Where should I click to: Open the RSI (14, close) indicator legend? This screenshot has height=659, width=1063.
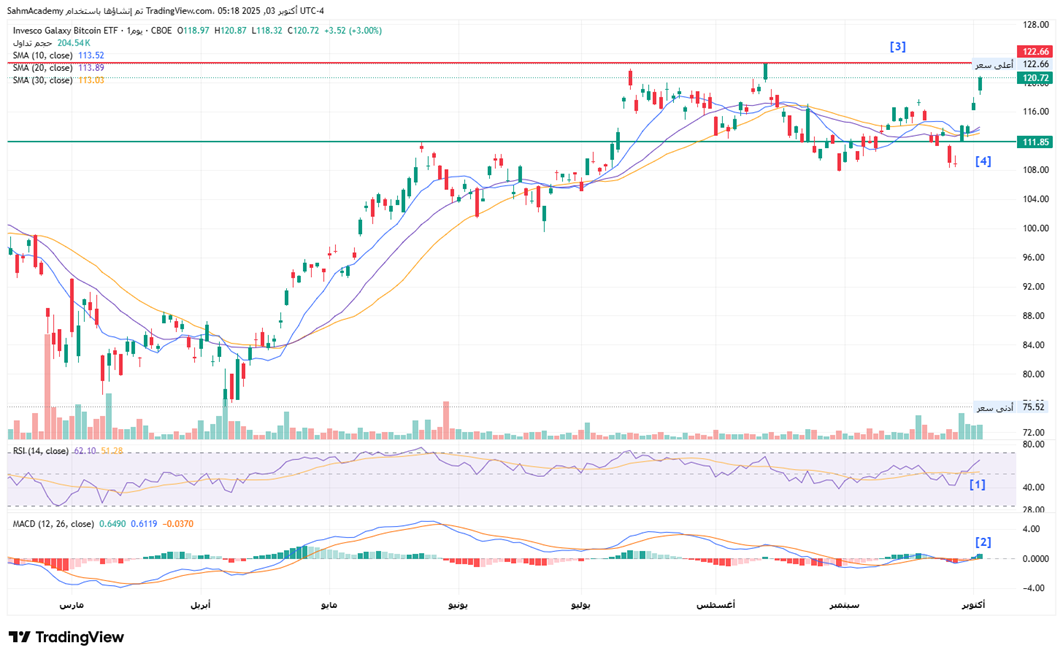pos(40,452)
